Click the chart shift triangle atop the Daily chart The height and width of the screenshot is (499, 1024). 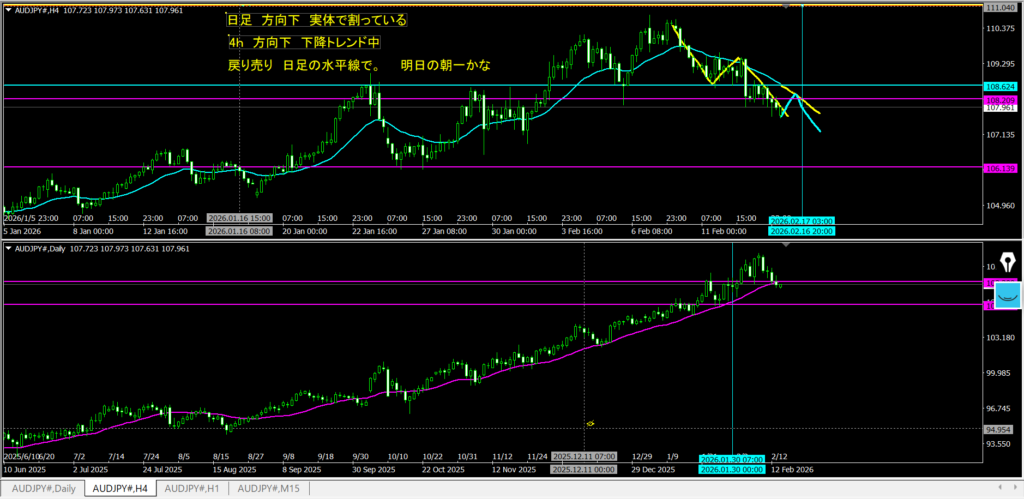(785, 244)
